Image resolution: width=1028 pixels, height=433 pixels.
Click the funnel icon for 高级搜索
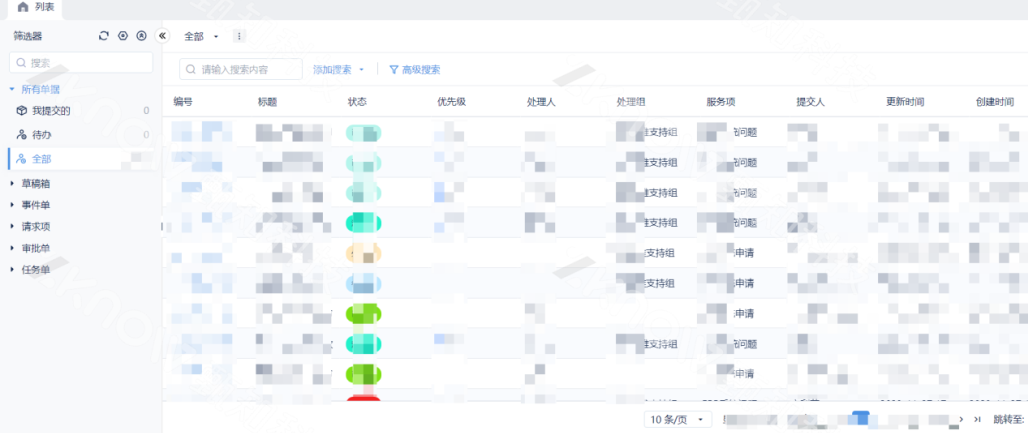394,70
